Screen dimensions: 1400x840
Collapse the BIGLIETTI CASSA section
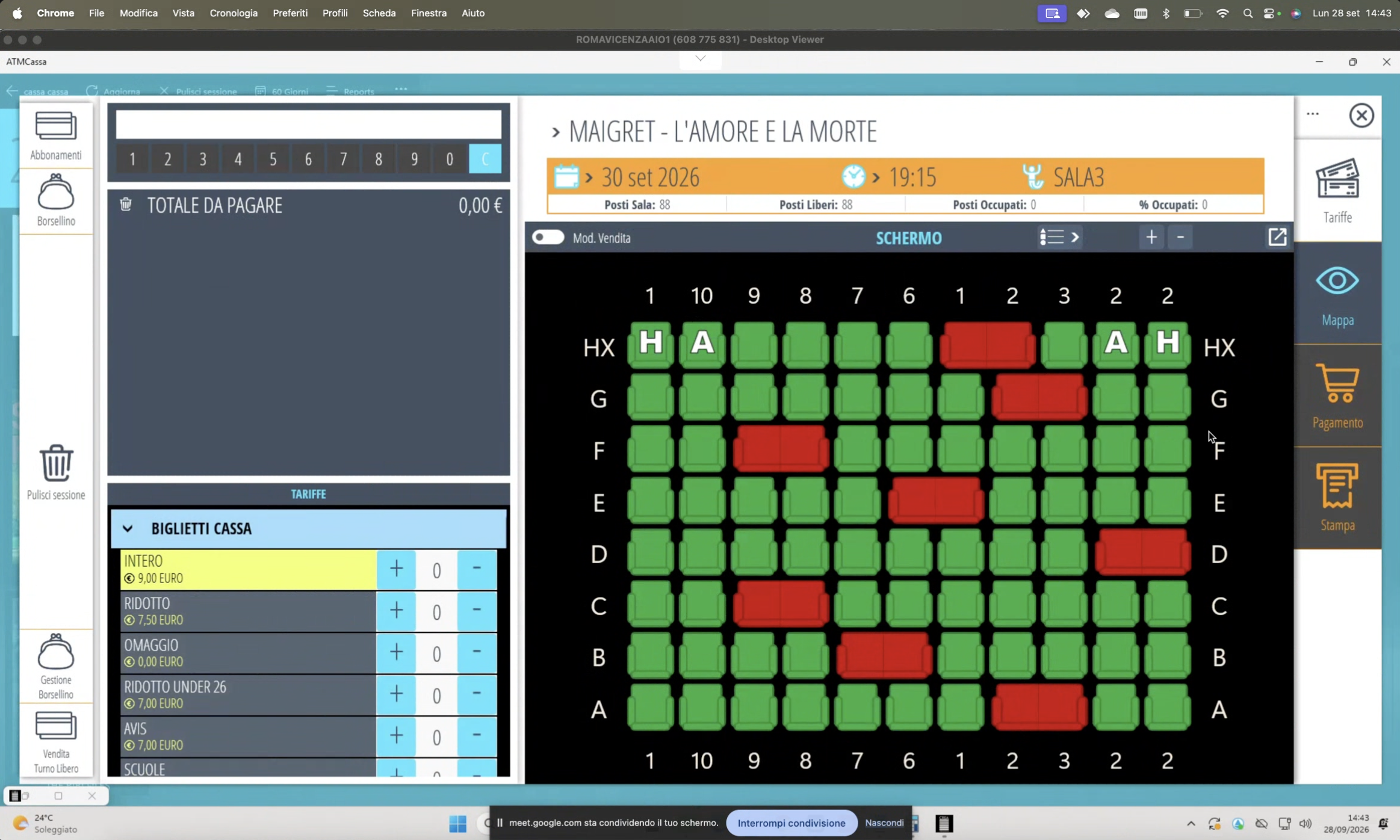(128, 528)
